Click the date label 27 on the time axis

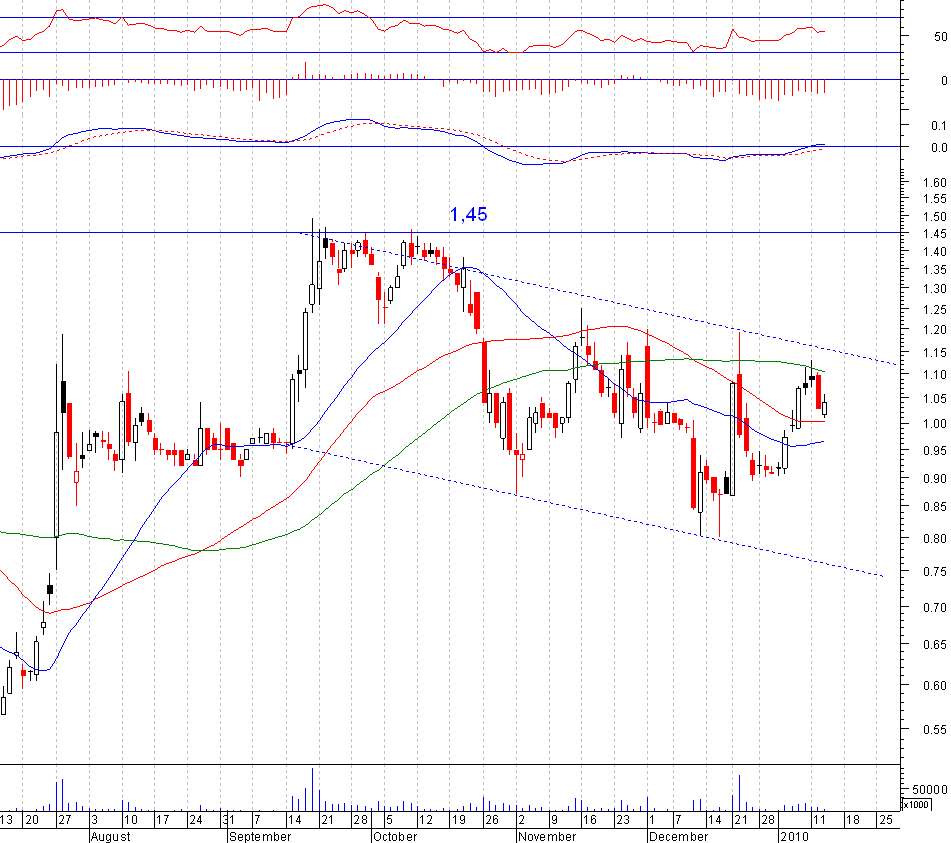click(x=64, y=820)
